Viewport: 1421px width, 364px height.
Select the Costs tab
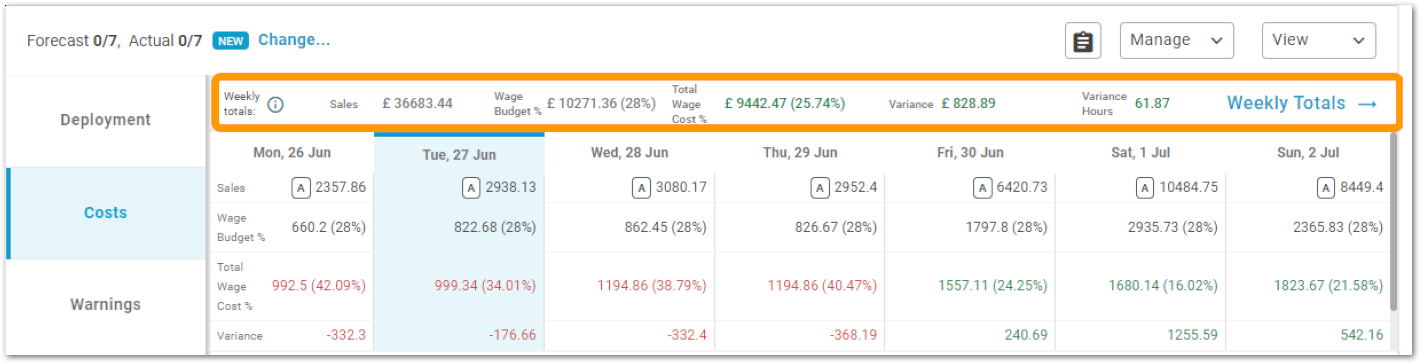pyautogui.click(x=105, y=213)
